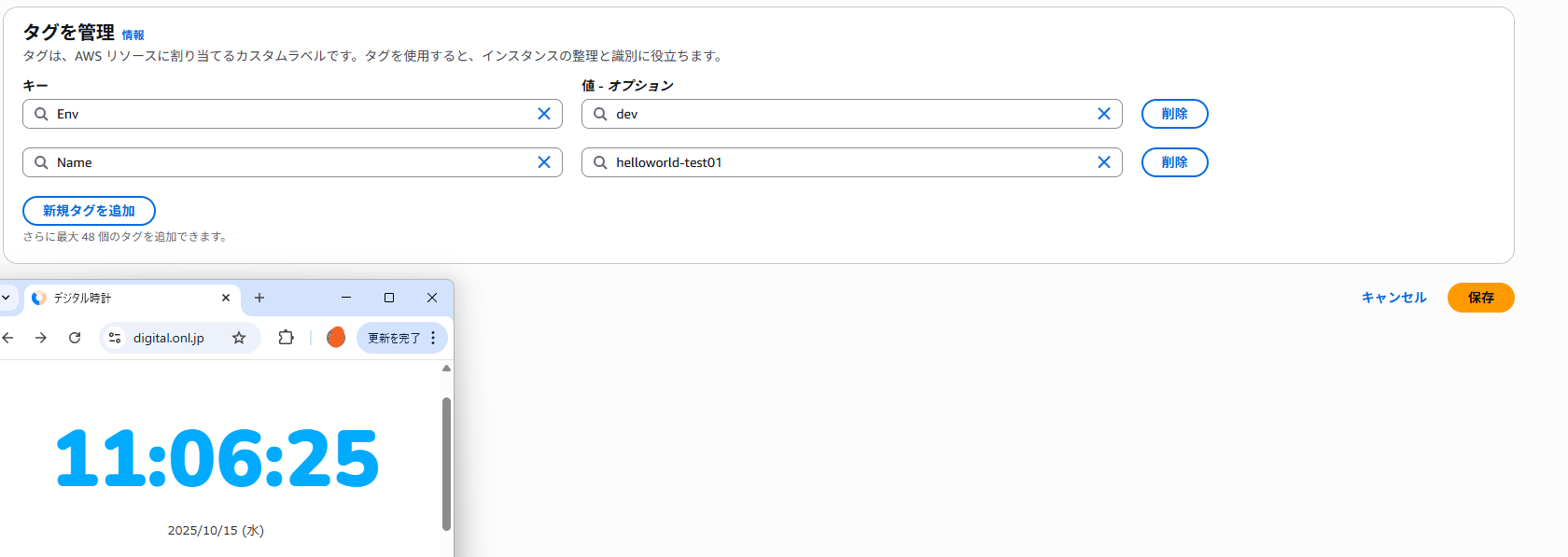Viewport: 1568px width, 557px height.
Task: Click the search icon in the Env field
Action: point(41,114)
